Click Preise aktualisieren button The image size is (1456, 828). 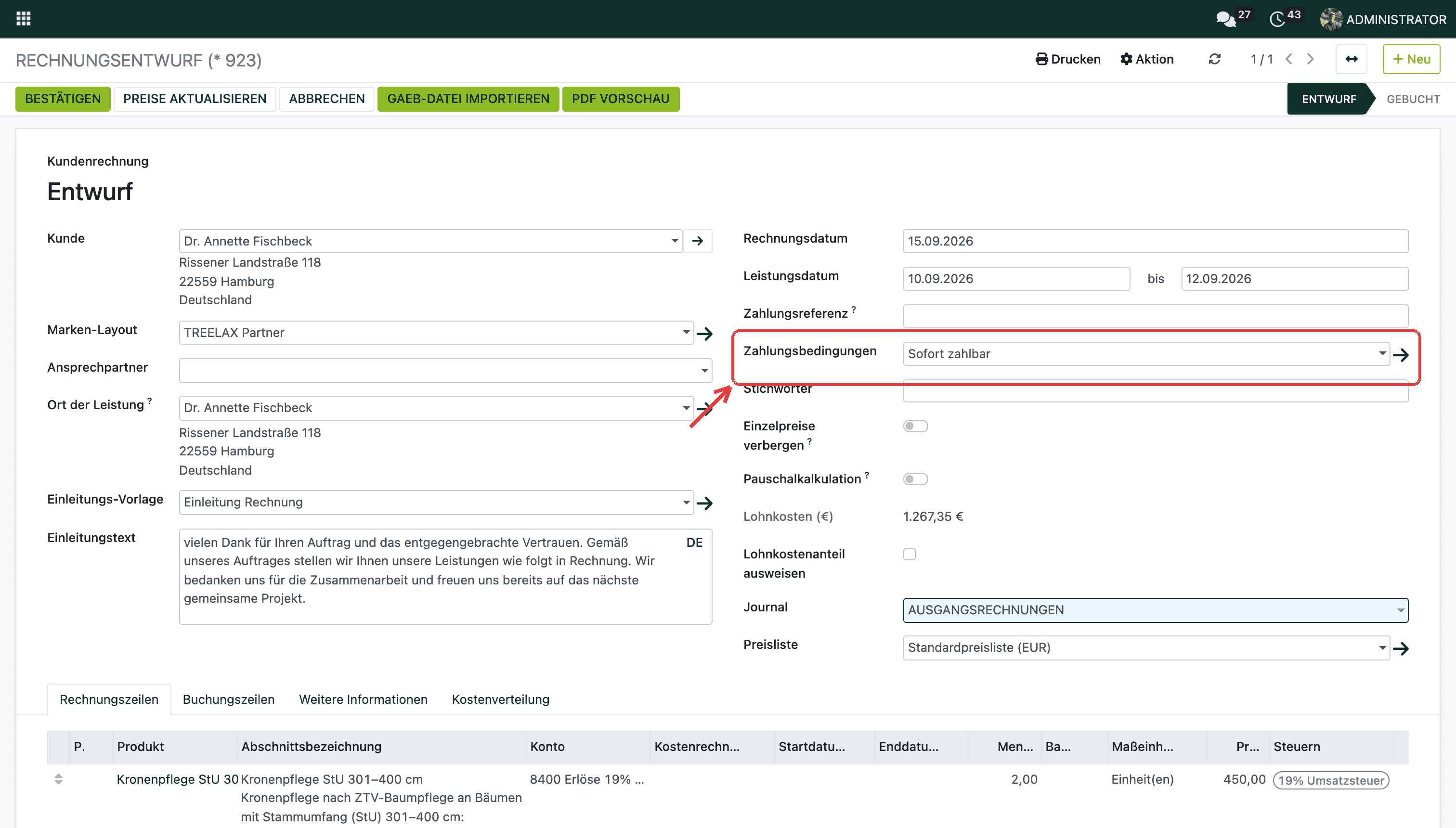pyautogui.click(x=195, y=99)
